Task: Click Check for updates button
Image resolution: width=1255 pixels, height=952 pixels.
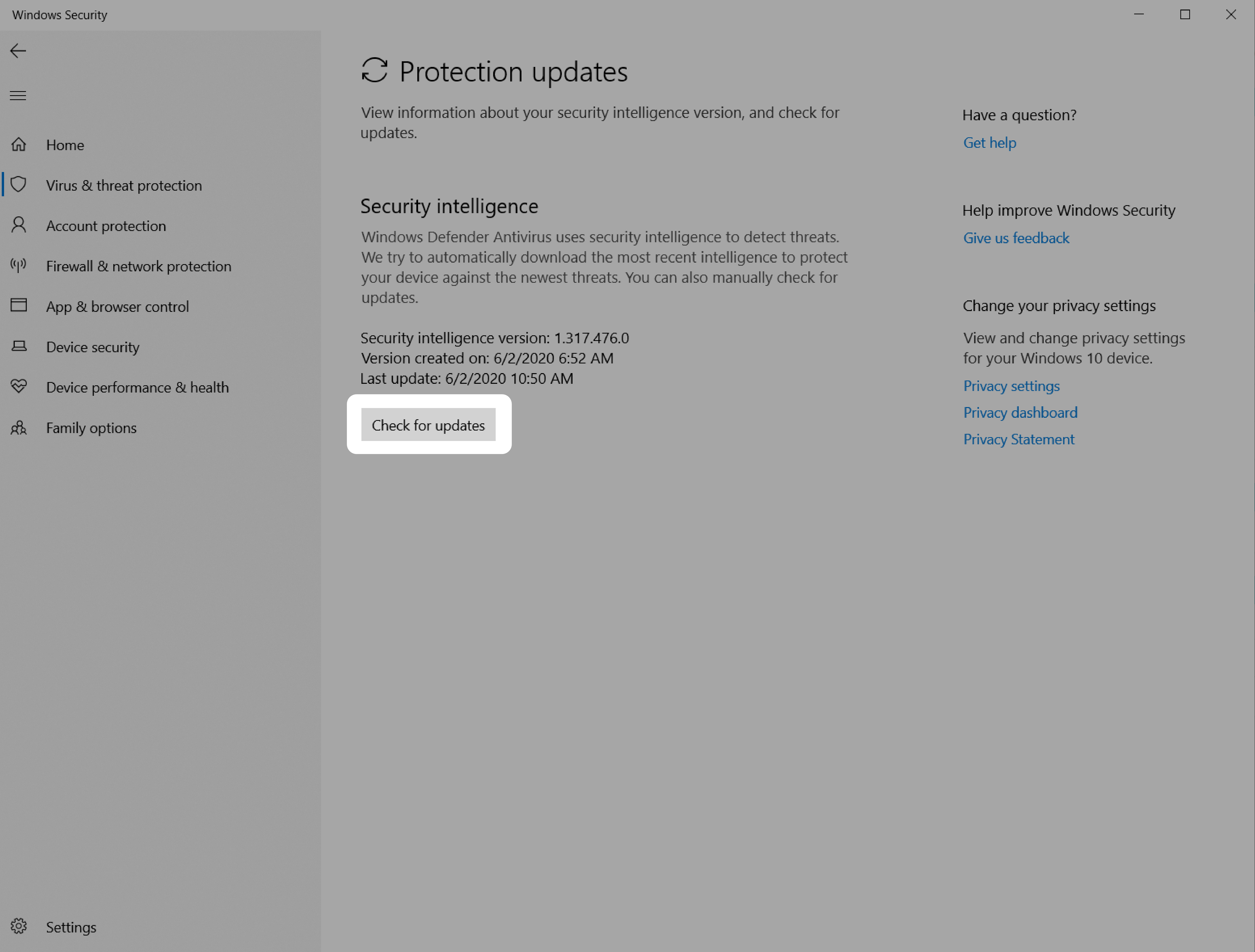Action: (428, 424)
